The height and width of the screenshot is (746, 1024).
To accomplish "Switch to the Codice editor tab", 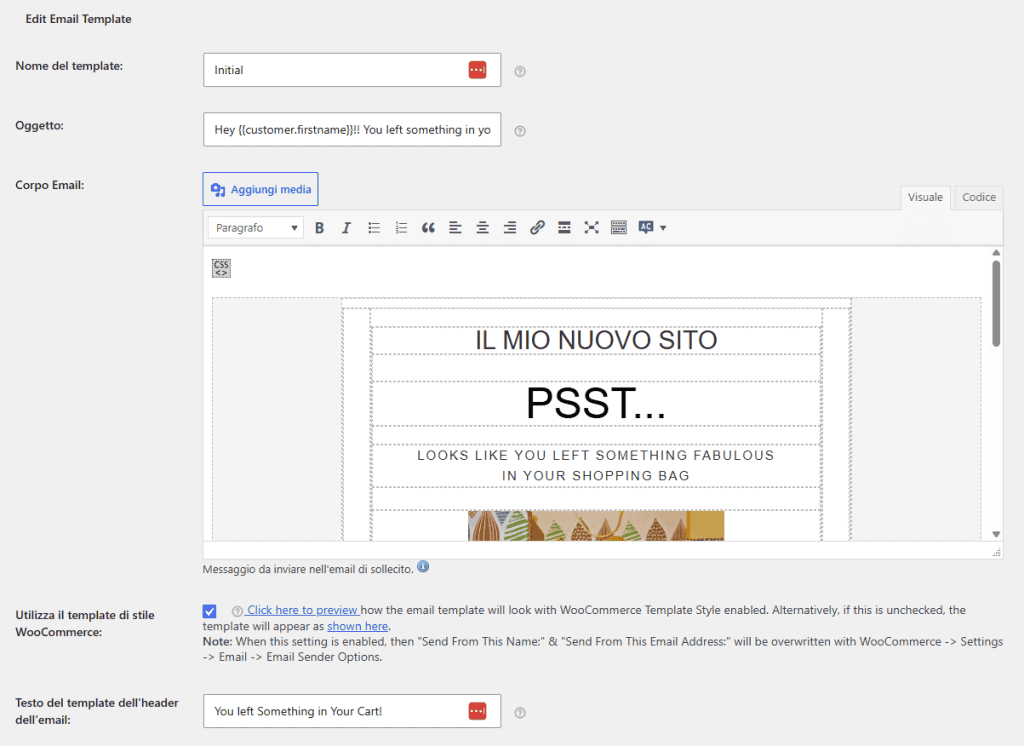I will tap(978, 197).
